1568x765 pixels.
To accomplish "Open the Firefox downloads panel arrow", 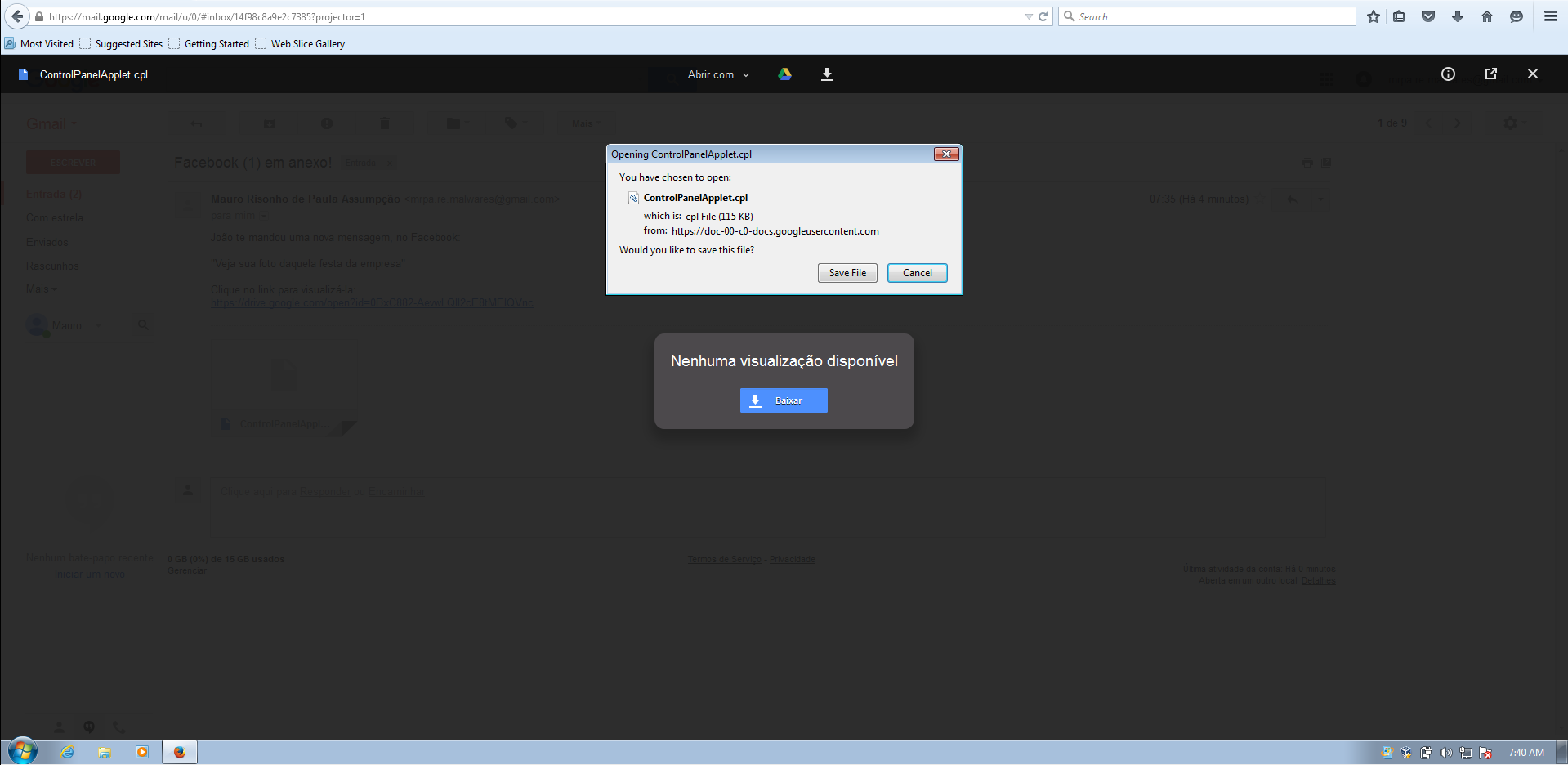I will coord(1458,16).
